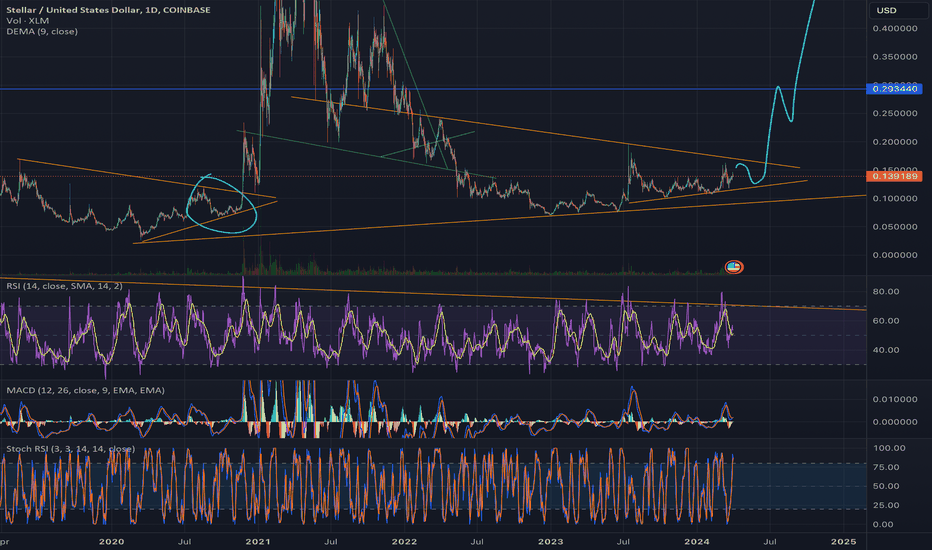Click the 80.00 RSI scale label
The image size is (932, 550).
[x=886, y=291]
